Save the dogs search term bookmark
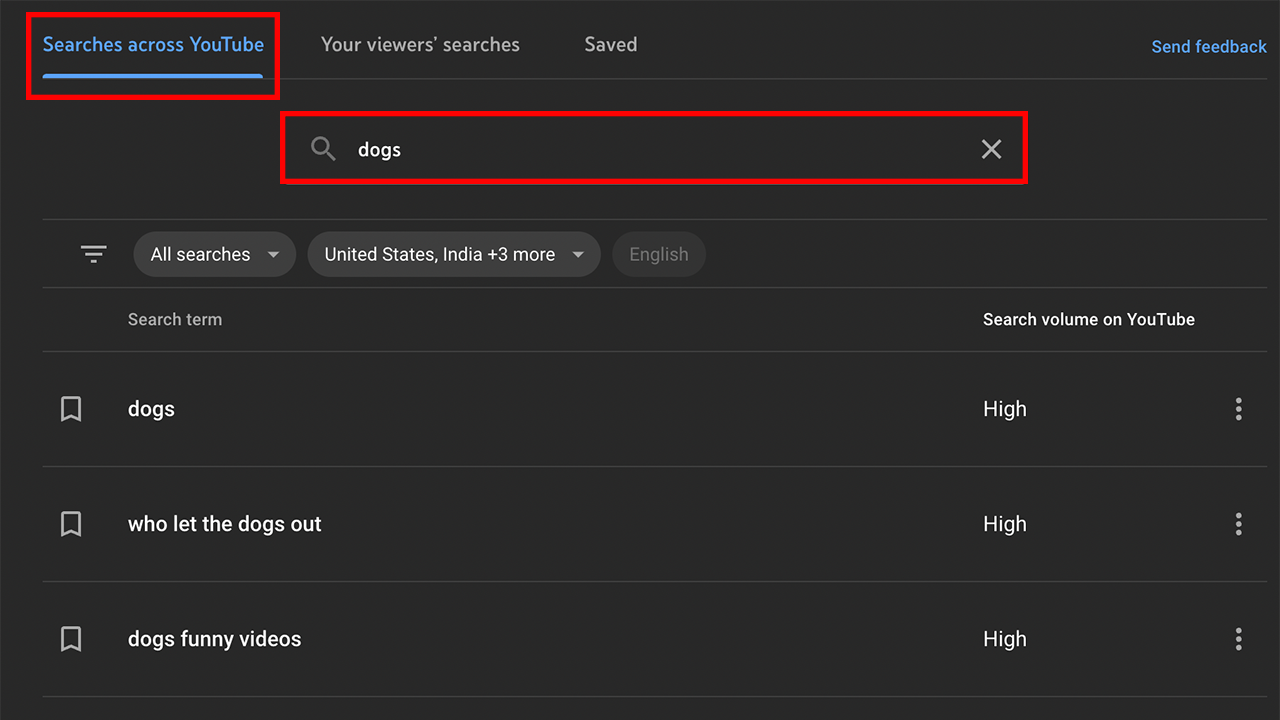 [x=71, y=409]
